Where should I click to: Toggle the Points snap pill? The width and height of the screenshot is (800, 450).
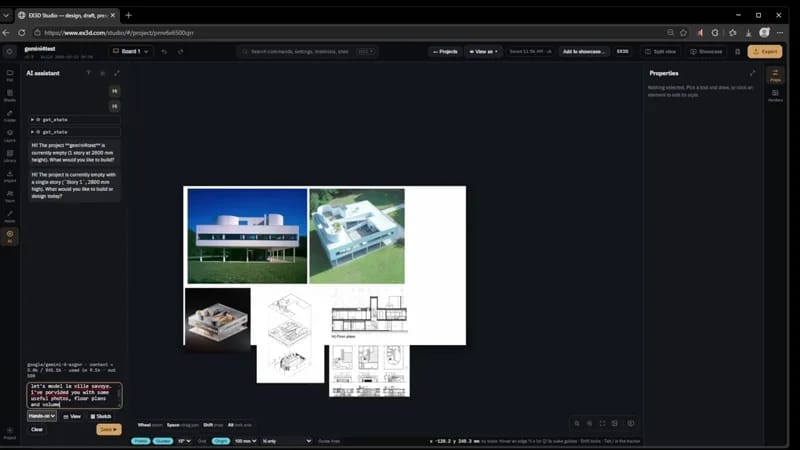[141, 441]
